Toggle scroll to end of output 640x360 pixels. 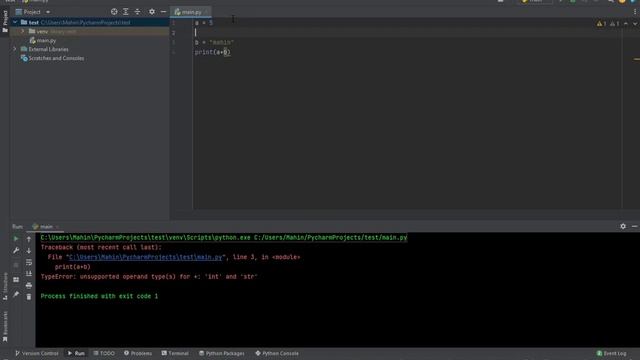pyautogui.click(x=29, y=273)
